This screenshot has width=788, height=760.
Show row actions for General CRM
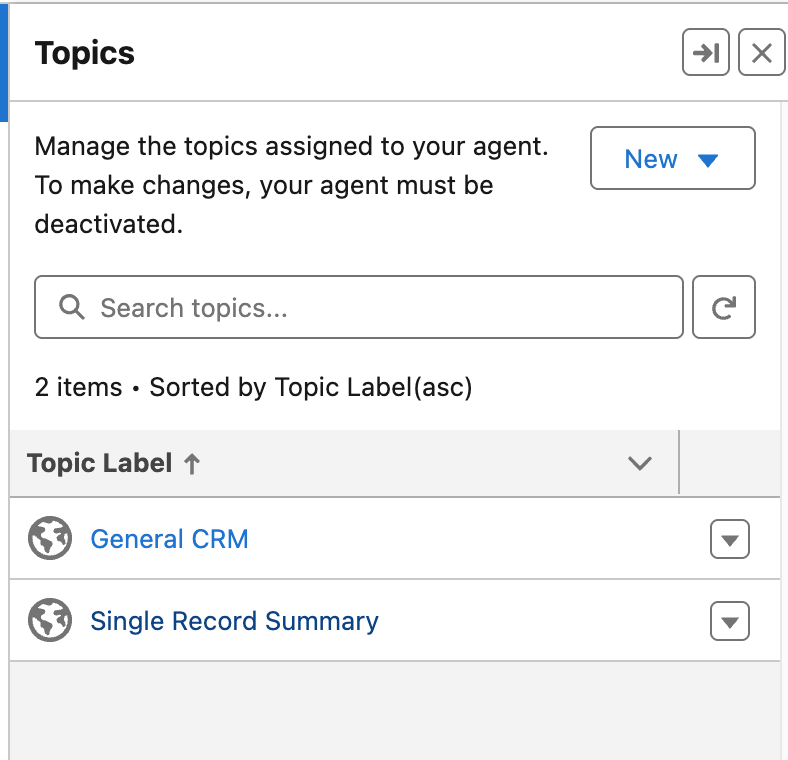729,540
